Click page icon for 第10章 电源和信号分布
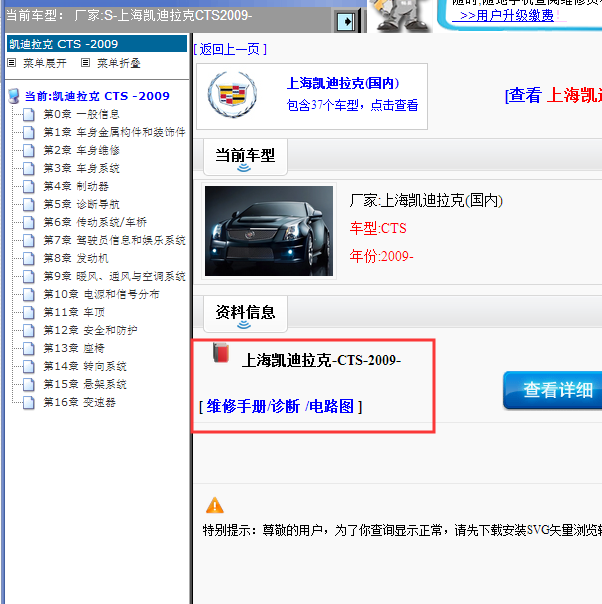Screen dimensions: 602x604 tap(29, 295)
